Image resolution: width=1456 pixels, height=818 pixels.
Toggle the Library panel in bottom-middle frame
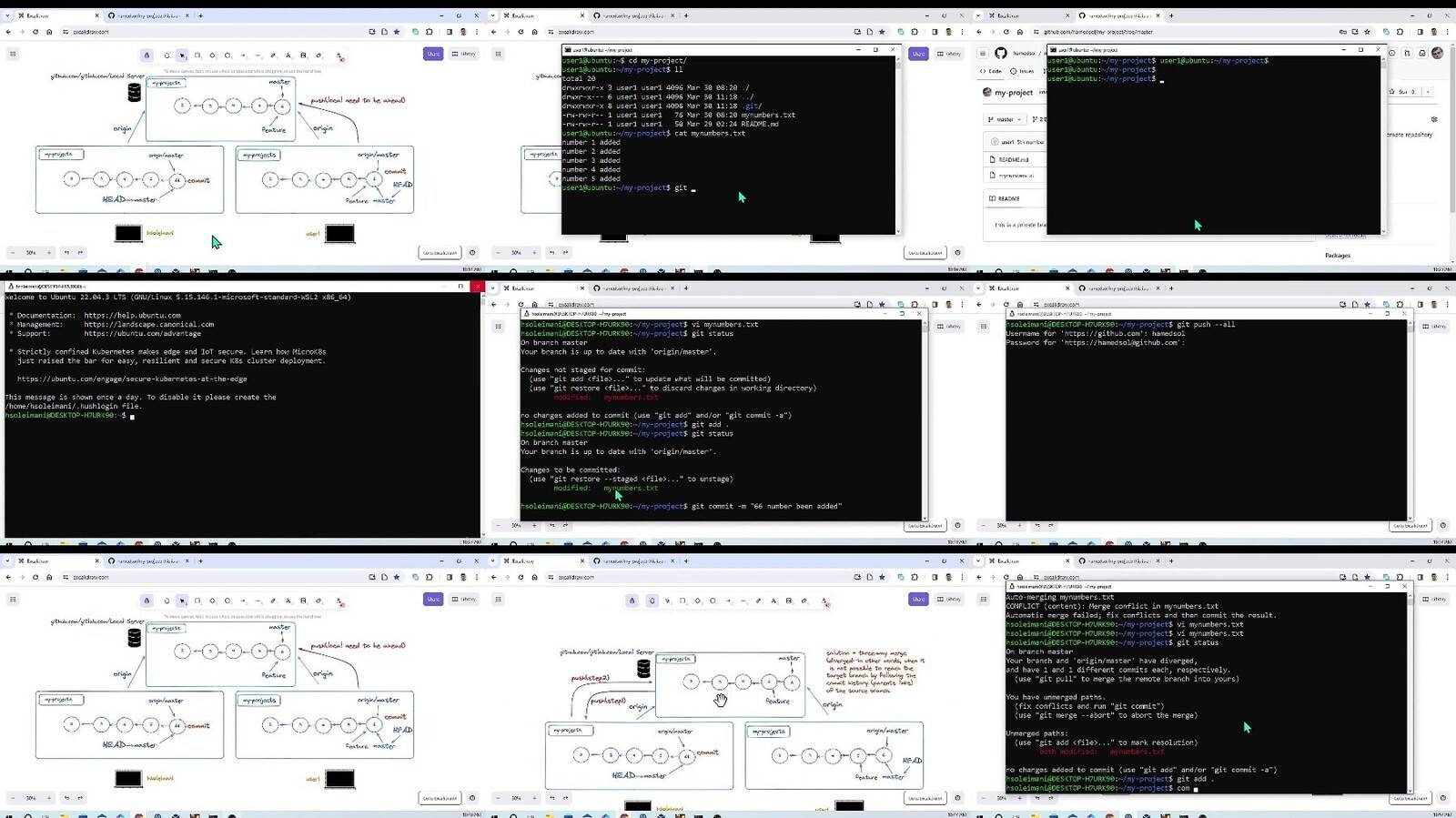tap(949, 599)
